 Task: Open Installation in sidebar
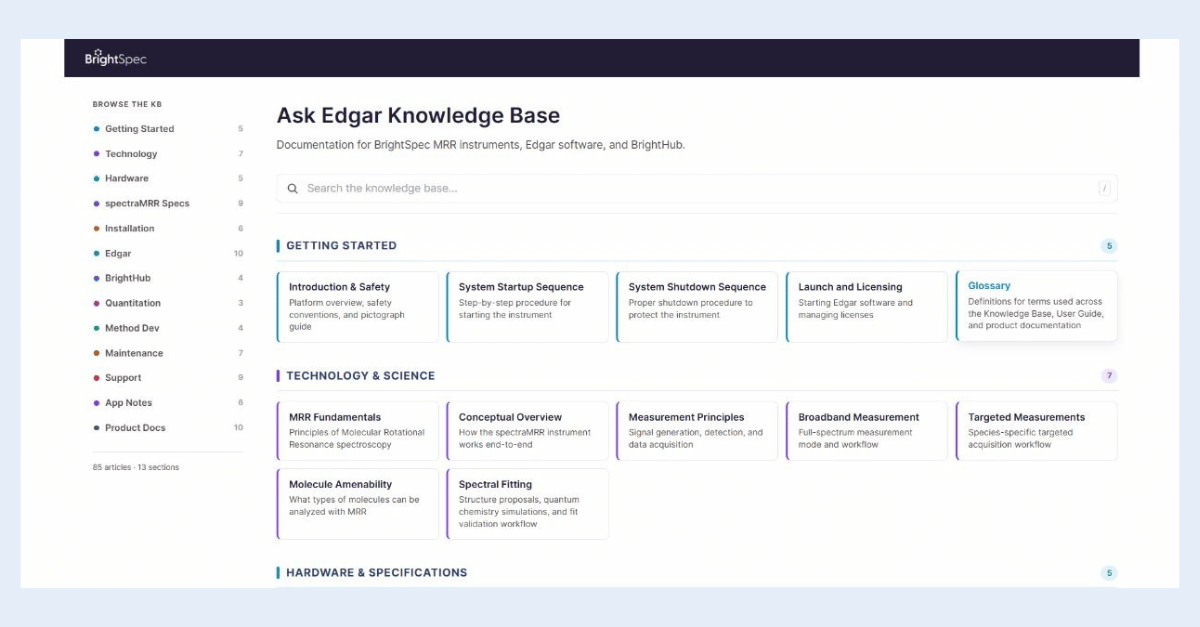(x=168, y=229)
